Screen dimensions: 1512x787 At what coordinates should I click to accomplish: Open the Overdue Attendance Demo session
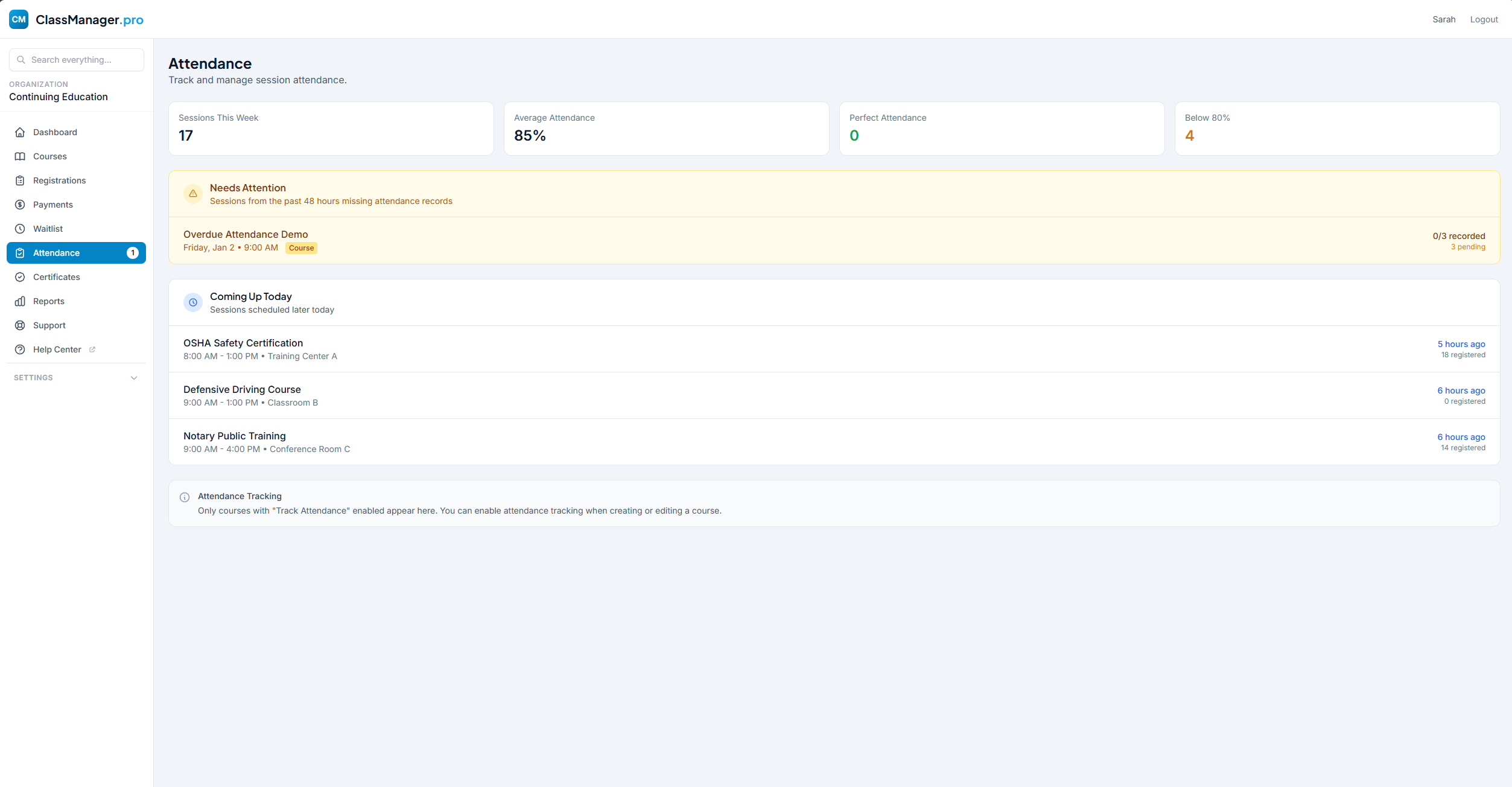tap(245, 234)
